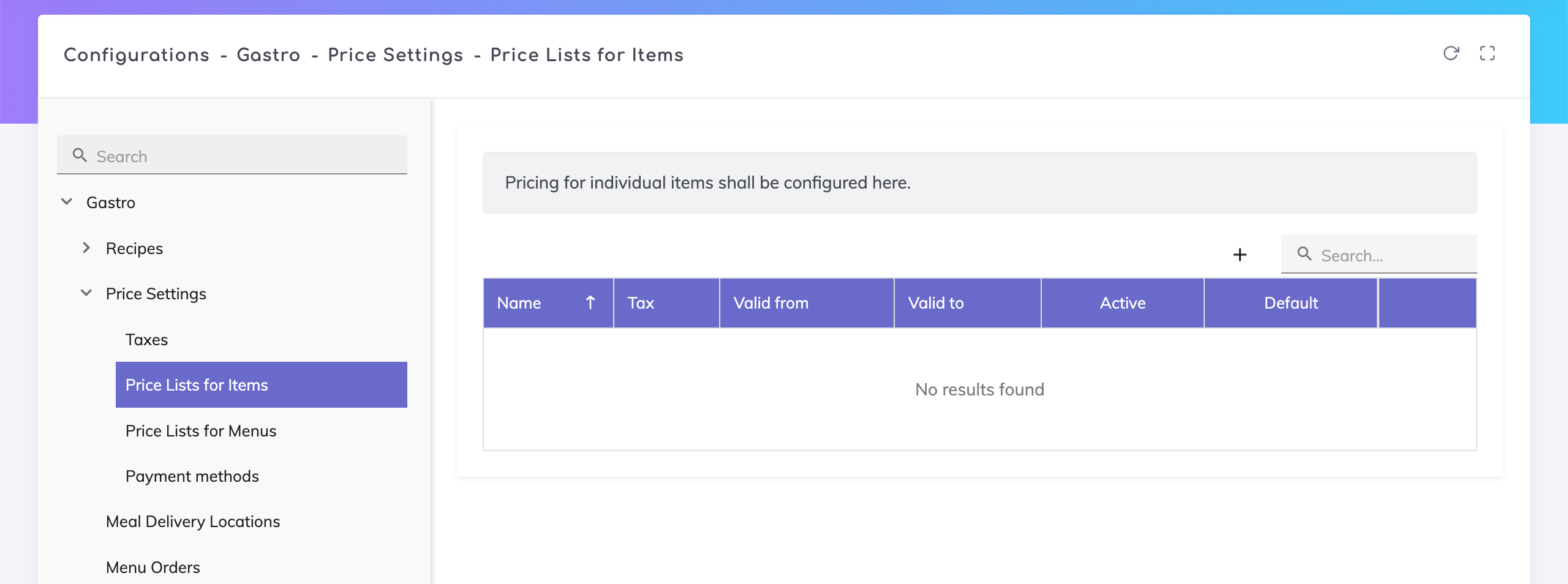Click the sort arrow in Name column
The height and width of the screenshot is (584, 1568).
(x=590, y=303)
